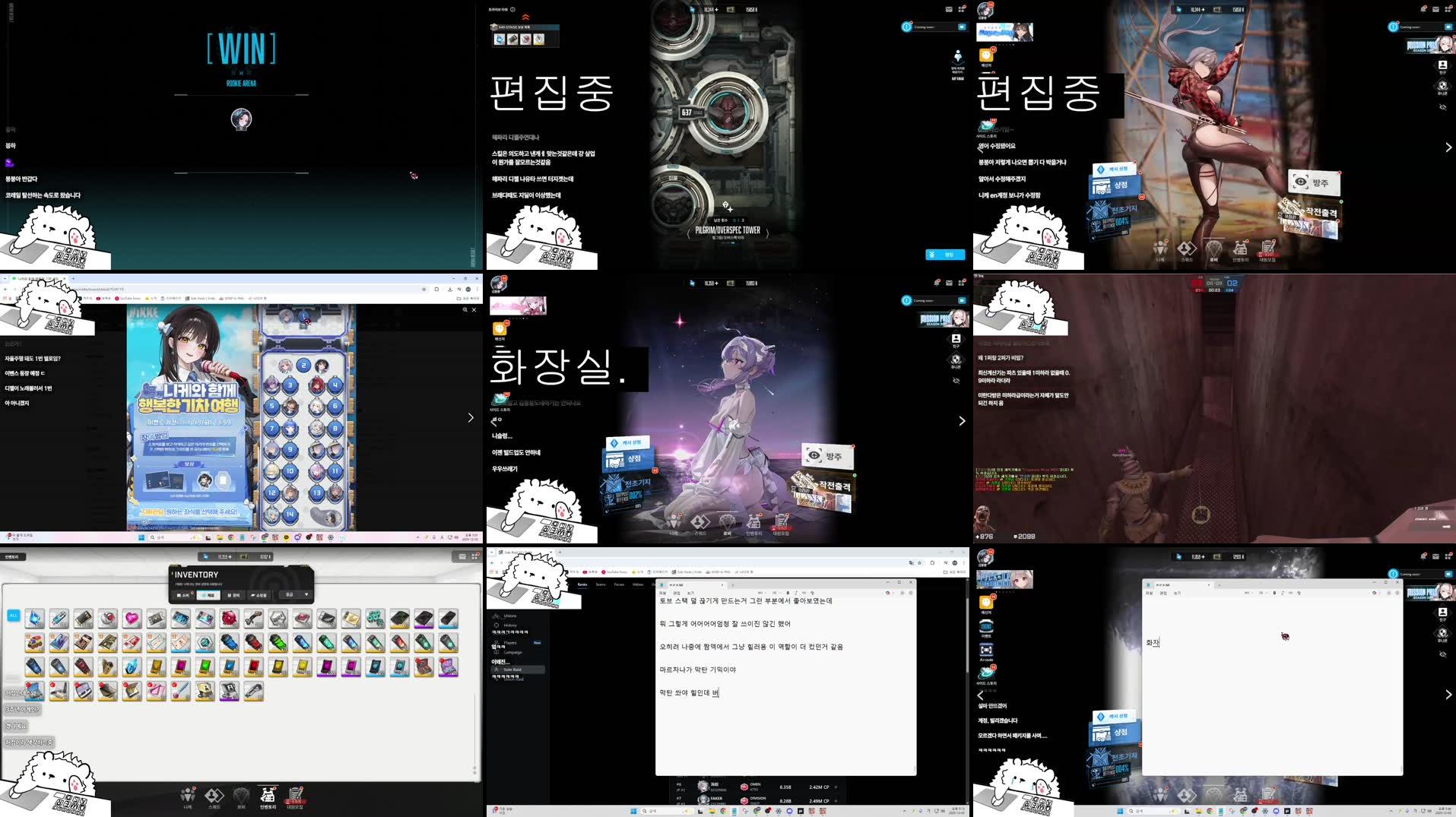Open the 등급 grade dropdown in inventory
Viewport: 1456px width, 817px height.
(293, 594)
